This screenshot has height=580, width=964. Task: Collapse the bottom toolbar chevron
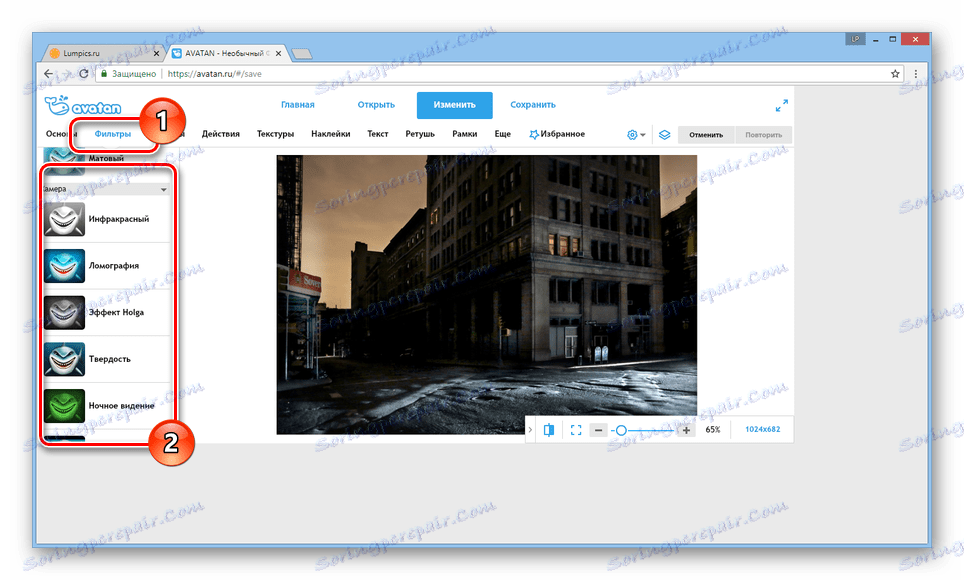click(x=530, y=430)
